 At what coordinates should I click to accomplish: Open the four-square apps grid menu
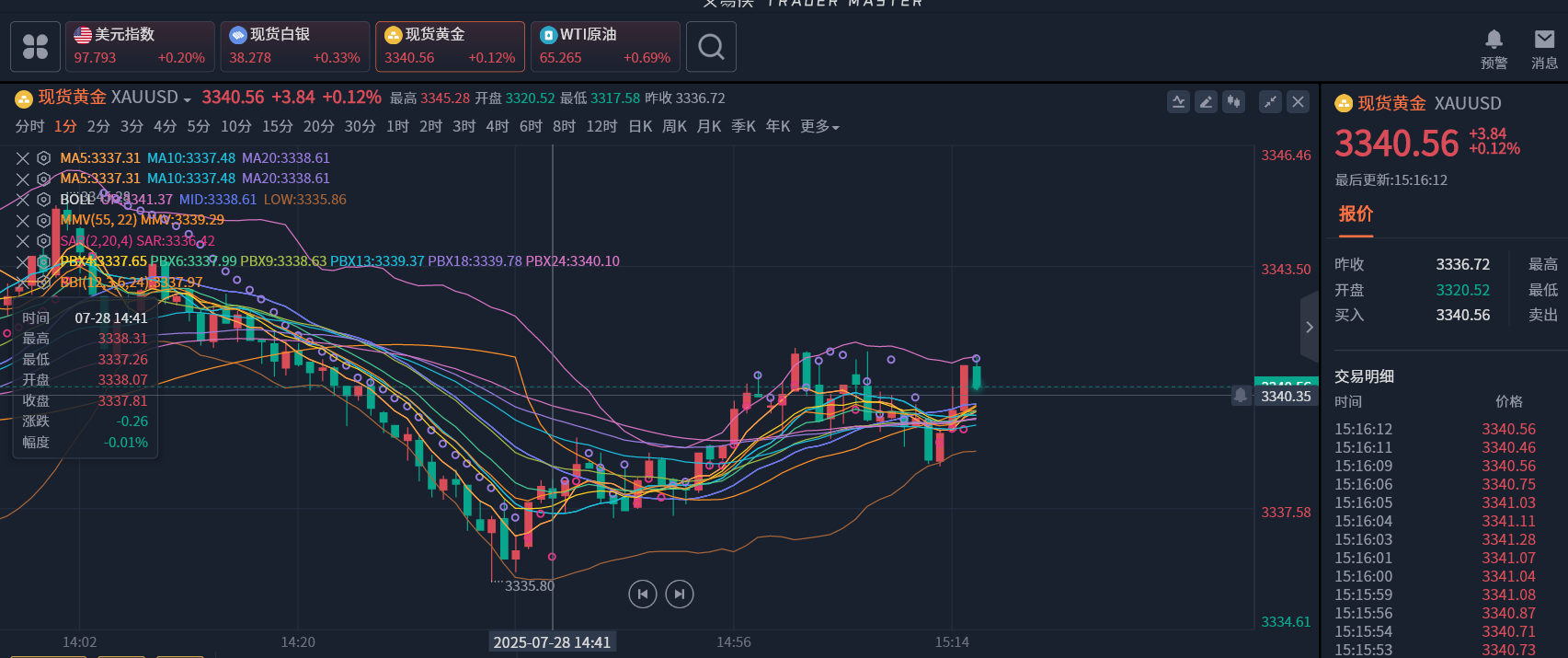pyautogui.click(x=35, y=46)
